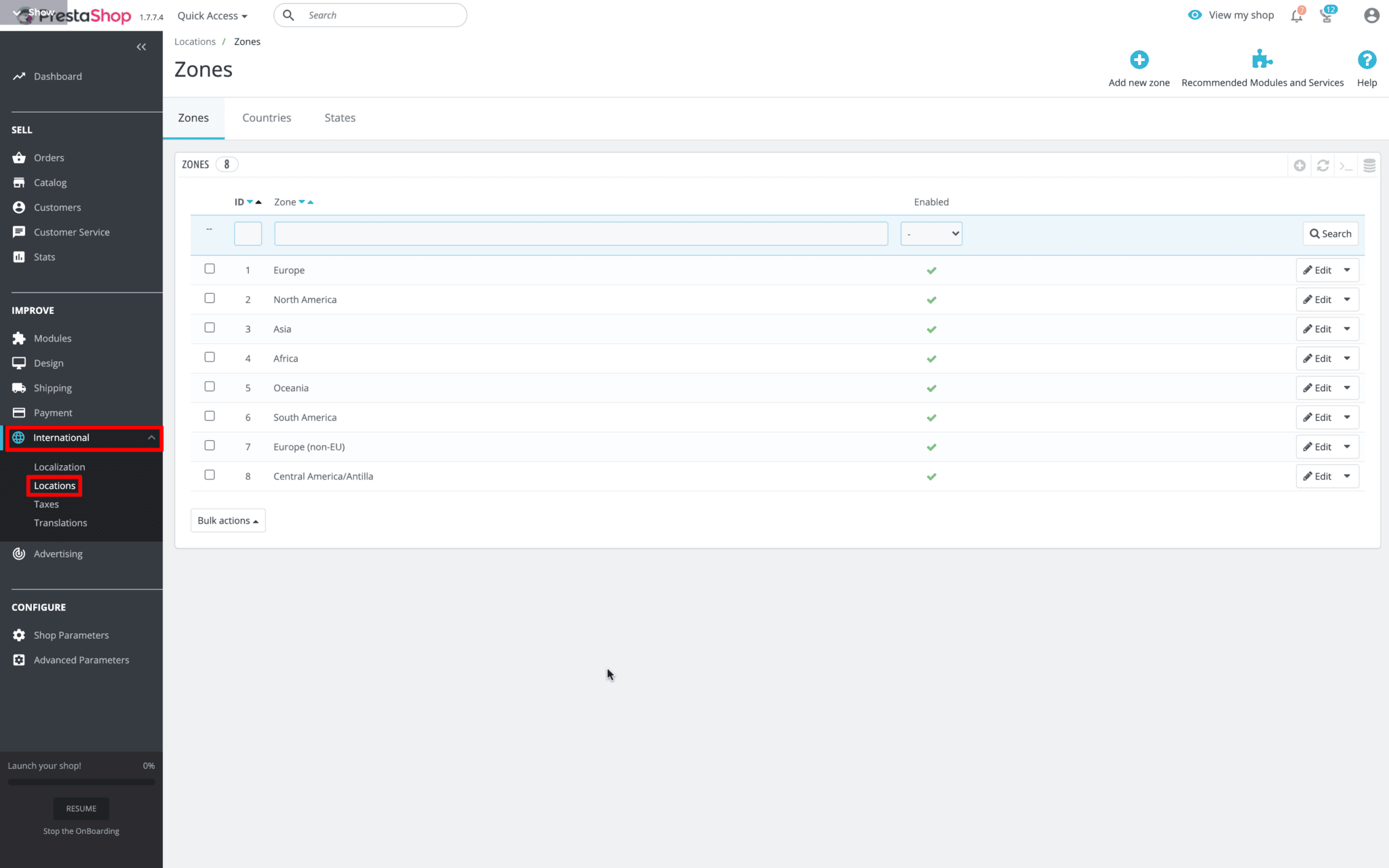
Task: Click the Add new zone plus icon
Action: 1139,60
